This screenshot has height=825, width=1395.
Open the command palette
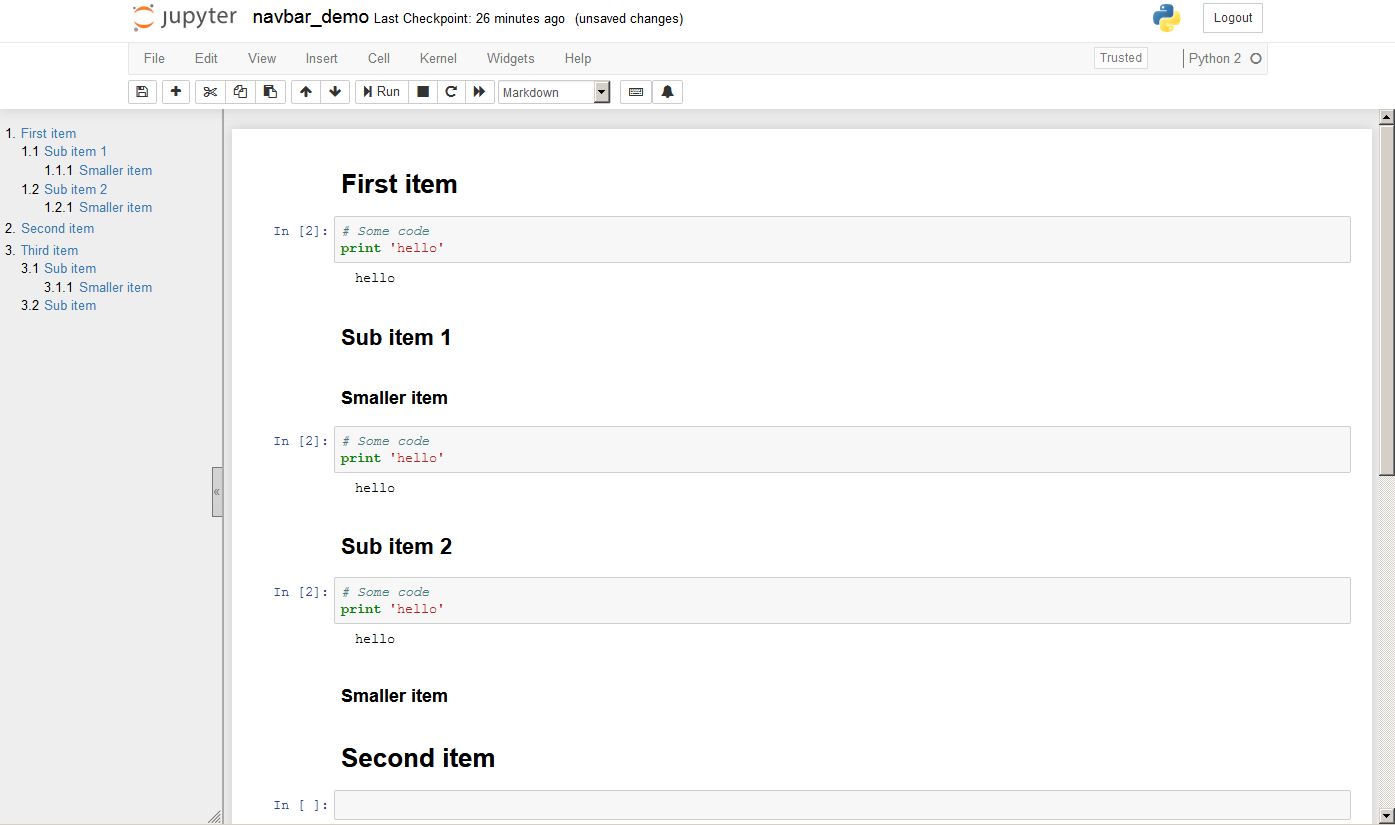635,91
